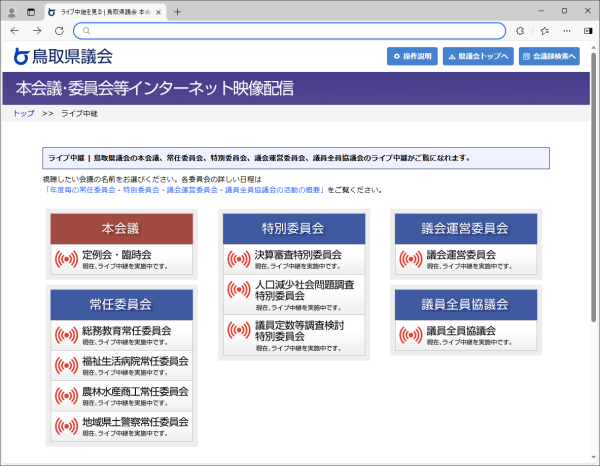Viewport: 600px width, 466px height.
Task: Click live icon beside 福祉生活病院常任委員会
Action: [x=67, y=366]
